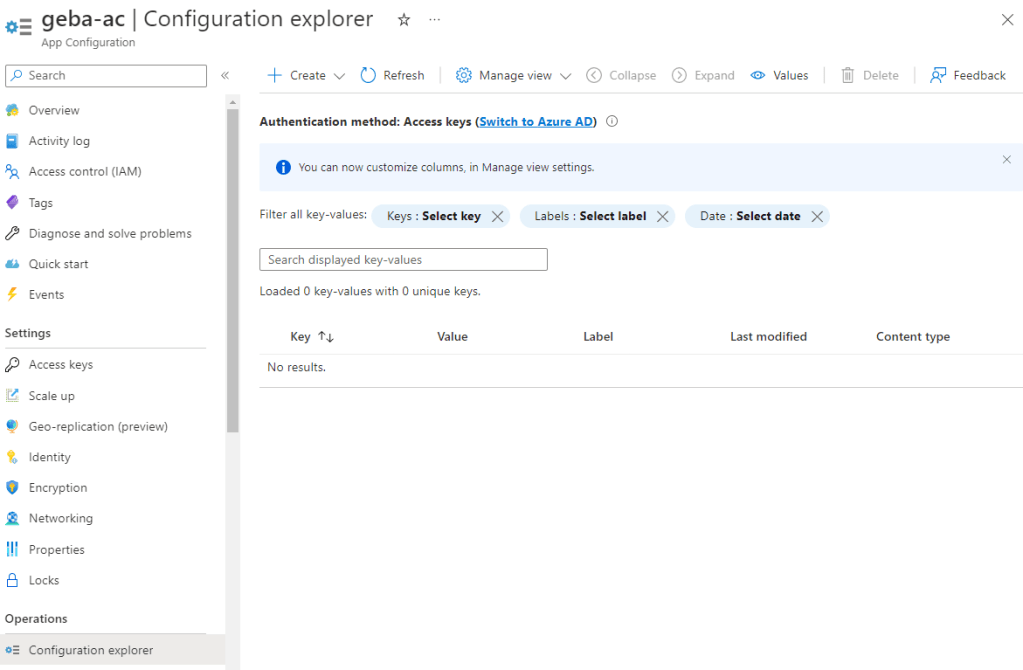This screenshot has width=1023, height=670.
Task: Open the Manage view dropdown
Action: [565, 76]
